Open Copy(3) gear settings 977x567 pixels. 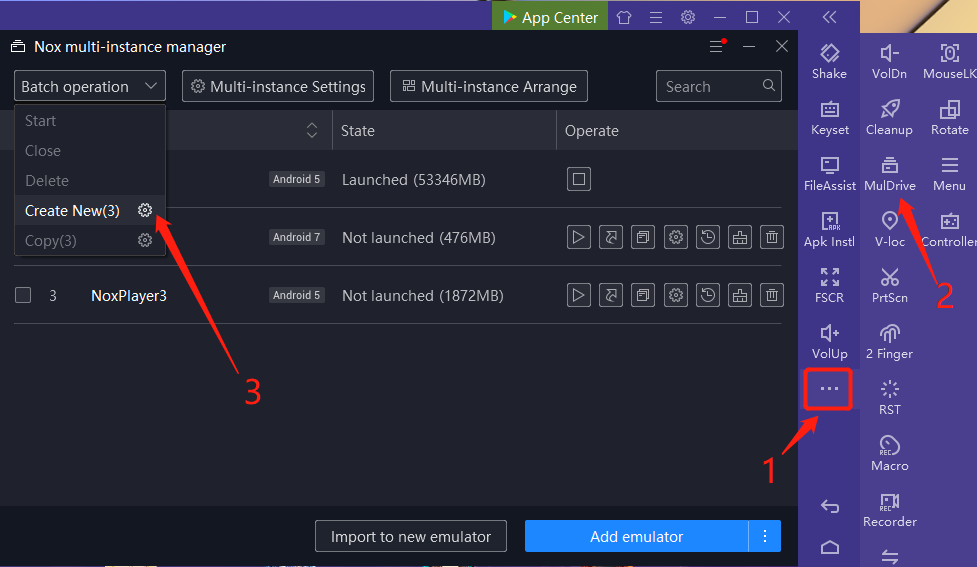tap(145, 241)
